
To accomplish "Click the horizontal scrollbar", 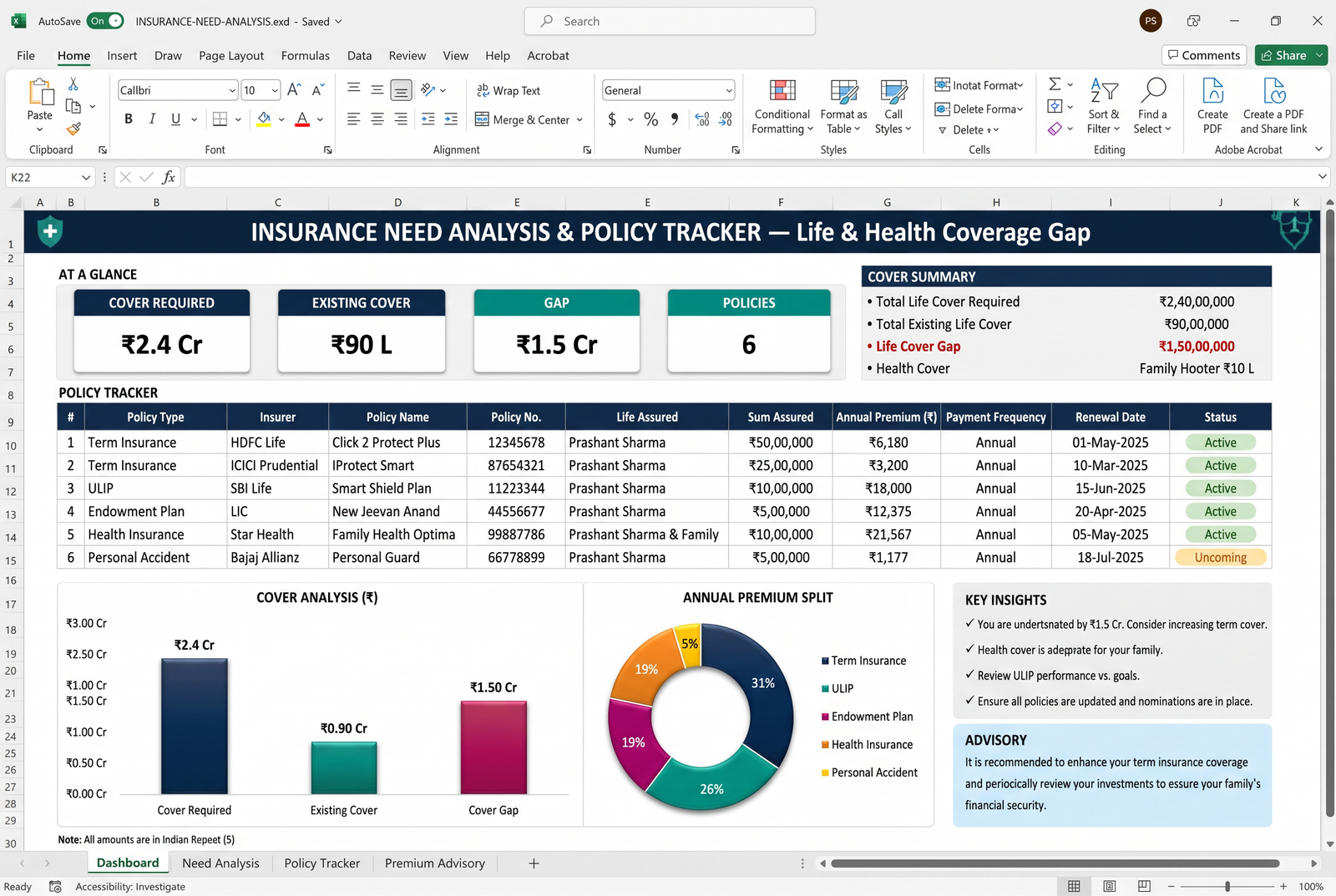I will tap(1055, 863).
